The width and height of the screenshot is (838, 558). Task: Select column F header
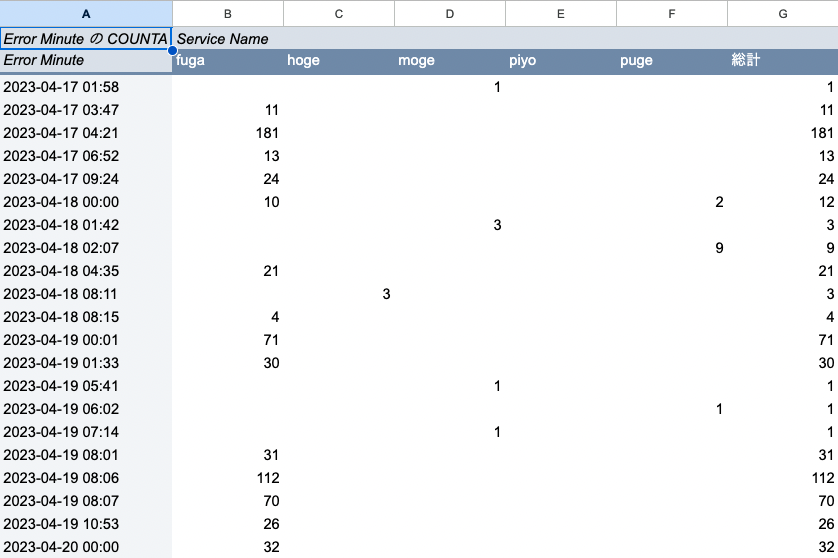tap(672, 14)
